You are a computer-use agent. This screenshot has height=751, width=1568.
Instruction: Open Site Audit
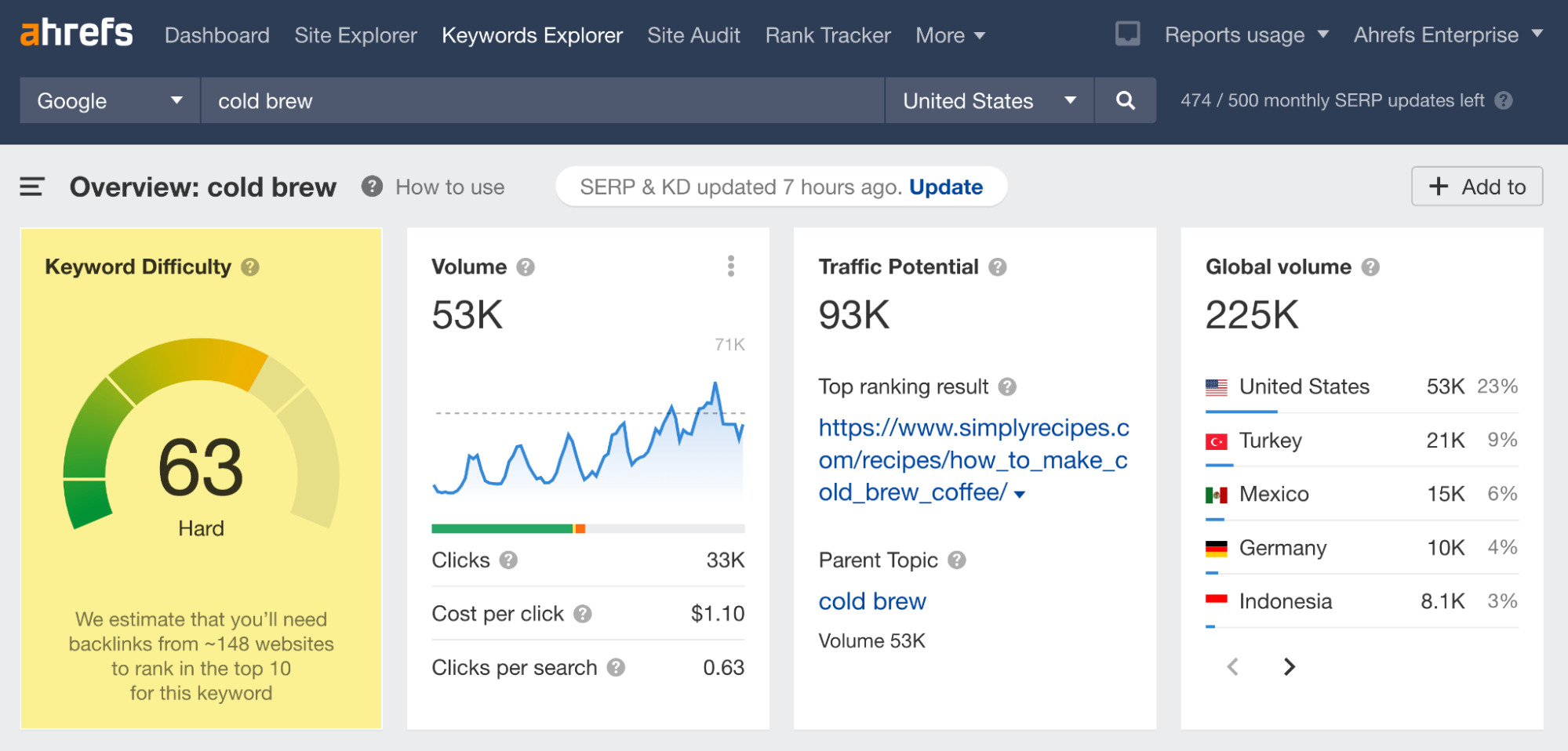tap(693, 35)
